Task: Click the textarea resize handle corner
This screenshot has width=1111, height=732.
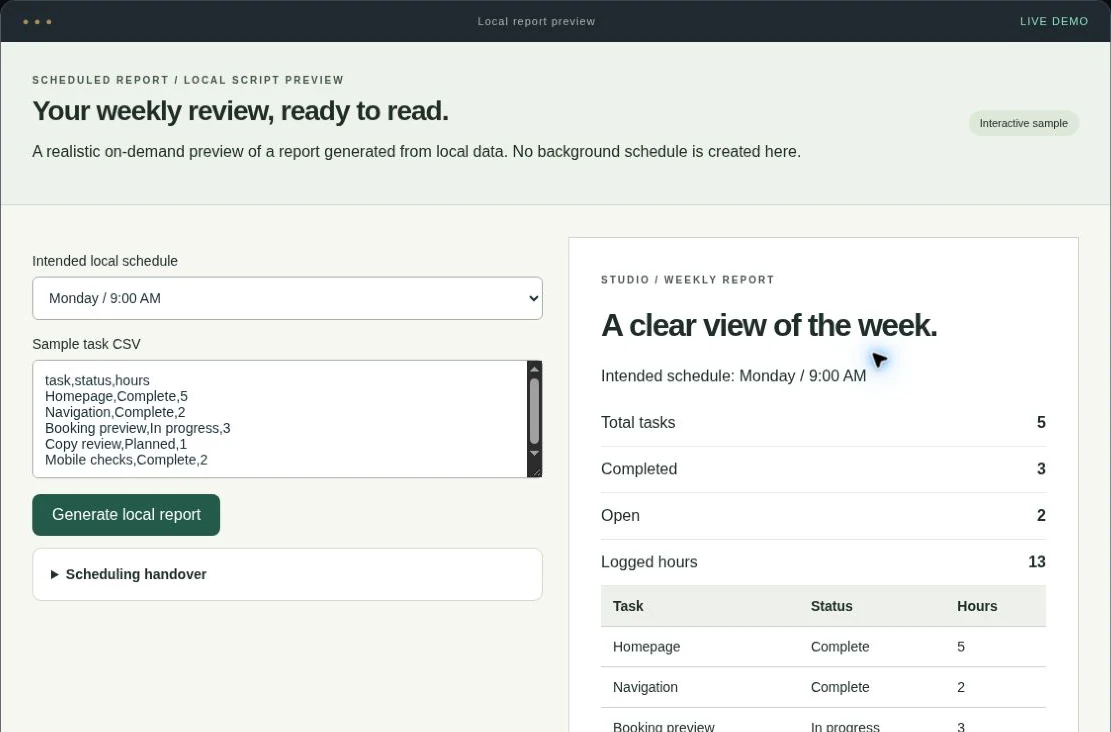Action: tap(536, 472)
